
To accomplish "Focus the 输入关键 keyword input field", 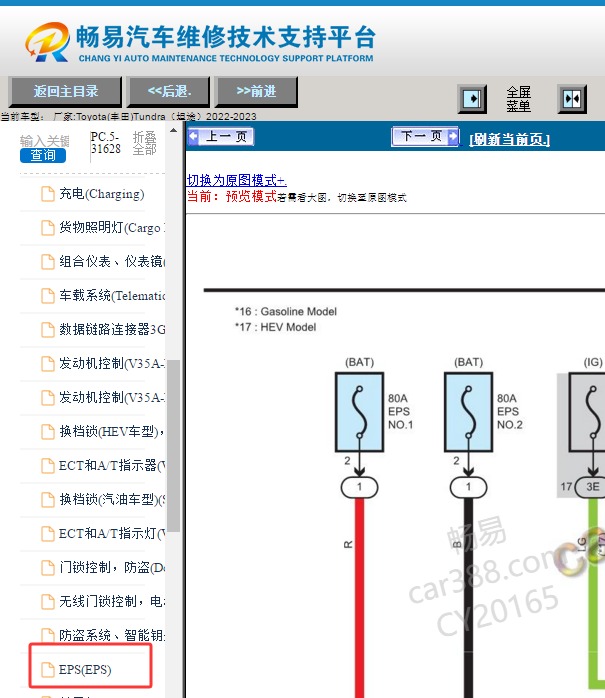I will [x=45, y=141].
